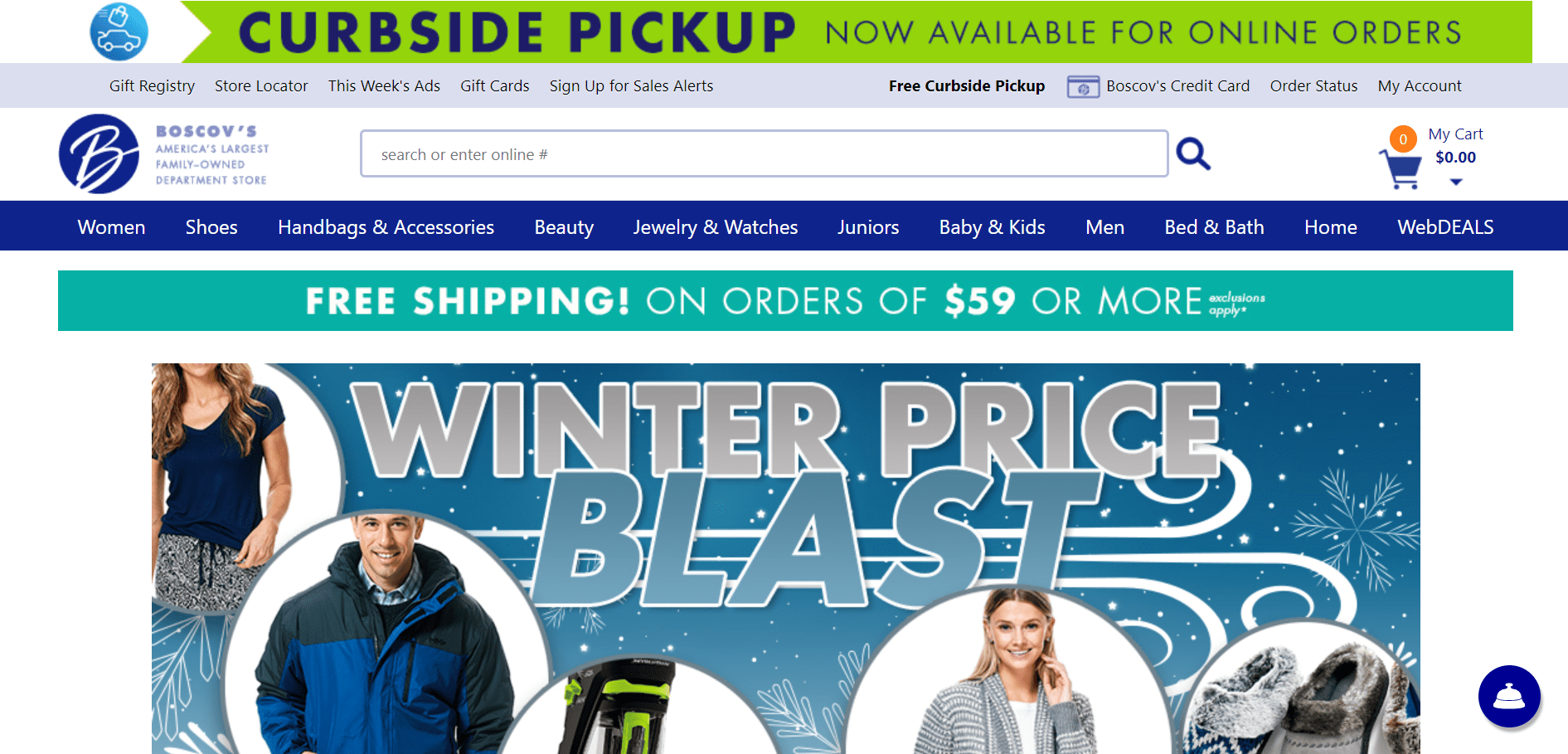This screenshot has width=1568, height=754.
Task: Open the Bed & Bath category
Action: tap(1214, 226)
